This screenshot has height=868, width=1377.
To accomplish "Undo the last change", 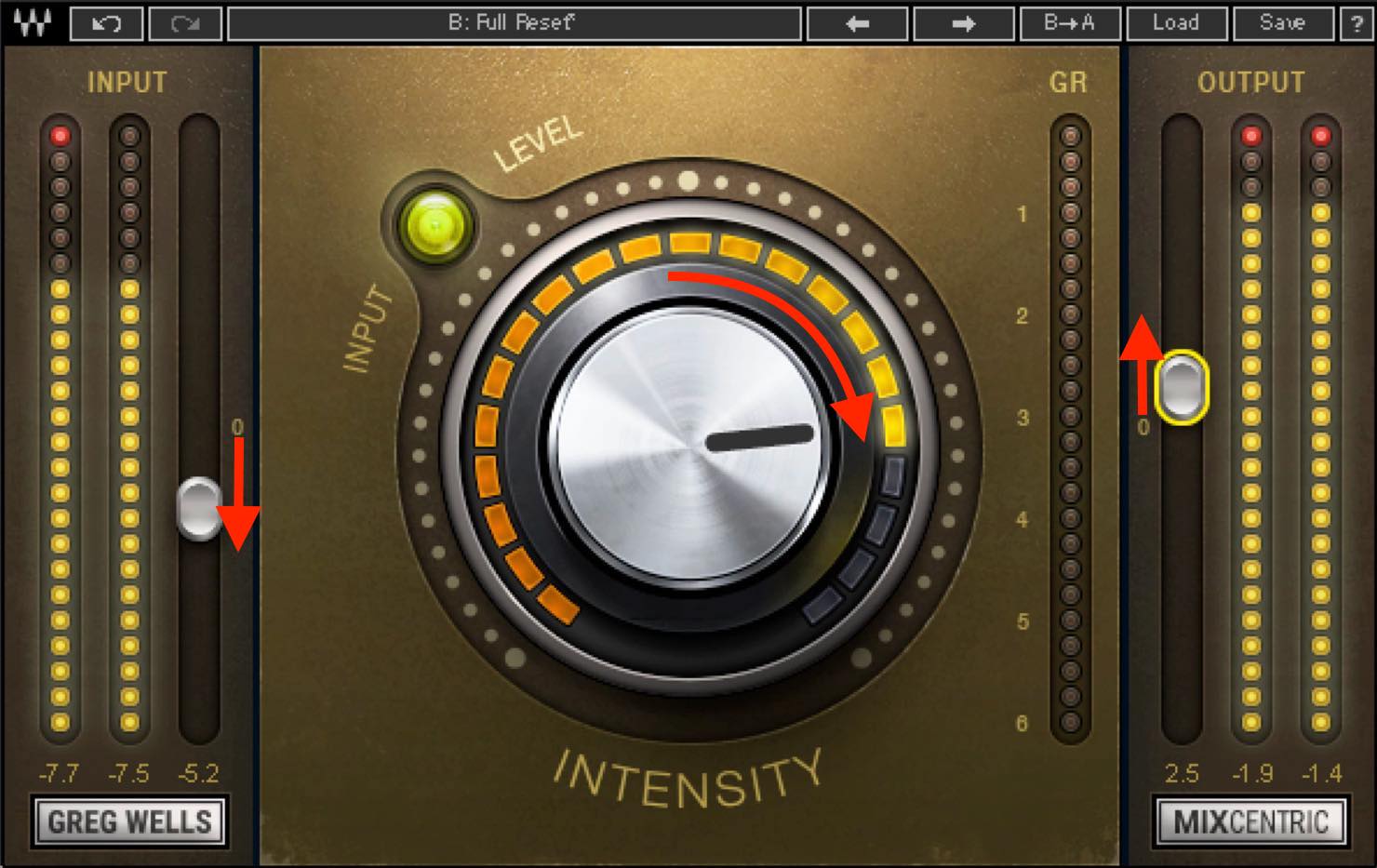I will click(106, 23).
